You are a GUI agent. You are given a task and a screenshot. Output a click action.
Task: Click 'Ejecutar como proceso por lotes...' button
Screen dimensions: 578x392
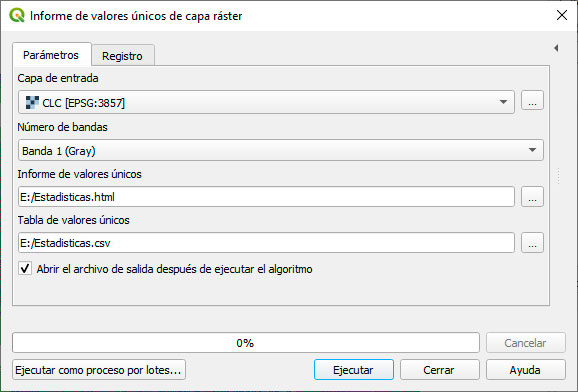click(x=99, y=370)
